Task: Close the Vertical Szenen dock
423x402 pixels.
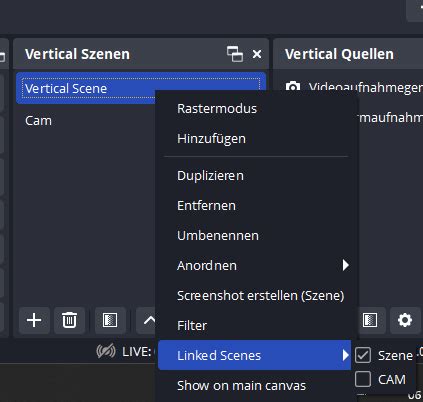Action: tap(257, 54)
